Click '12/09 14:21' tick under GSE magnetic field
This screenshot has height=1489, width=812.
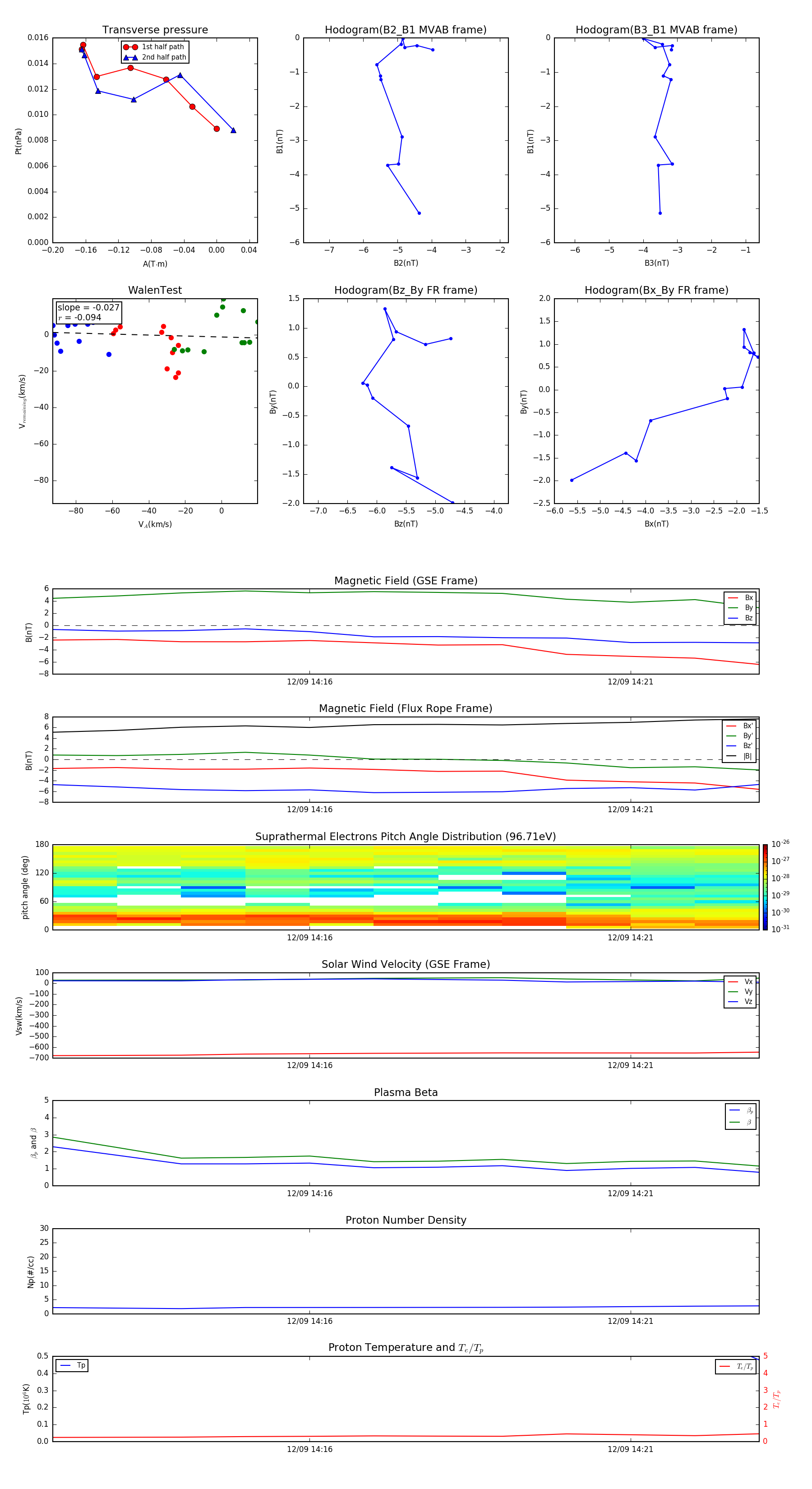point(631,682)
